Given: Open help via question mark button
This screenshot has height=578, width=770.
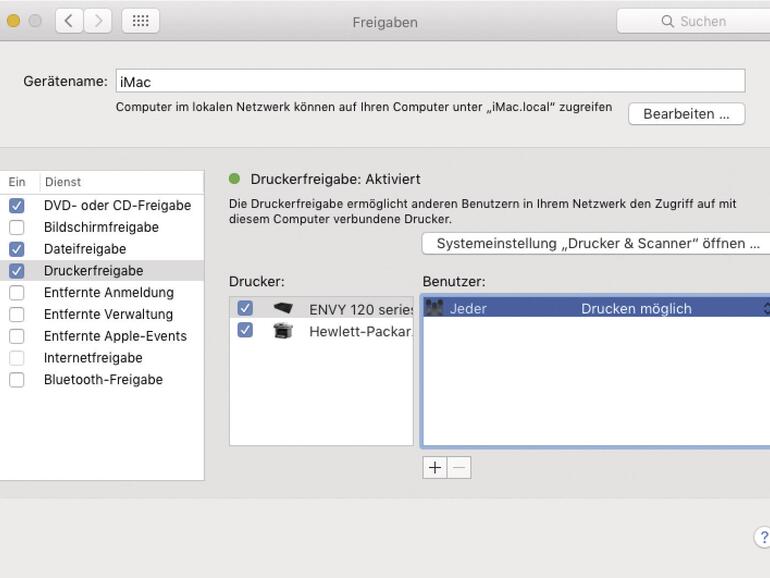Looking at the screenshot, I should [763, 537].
